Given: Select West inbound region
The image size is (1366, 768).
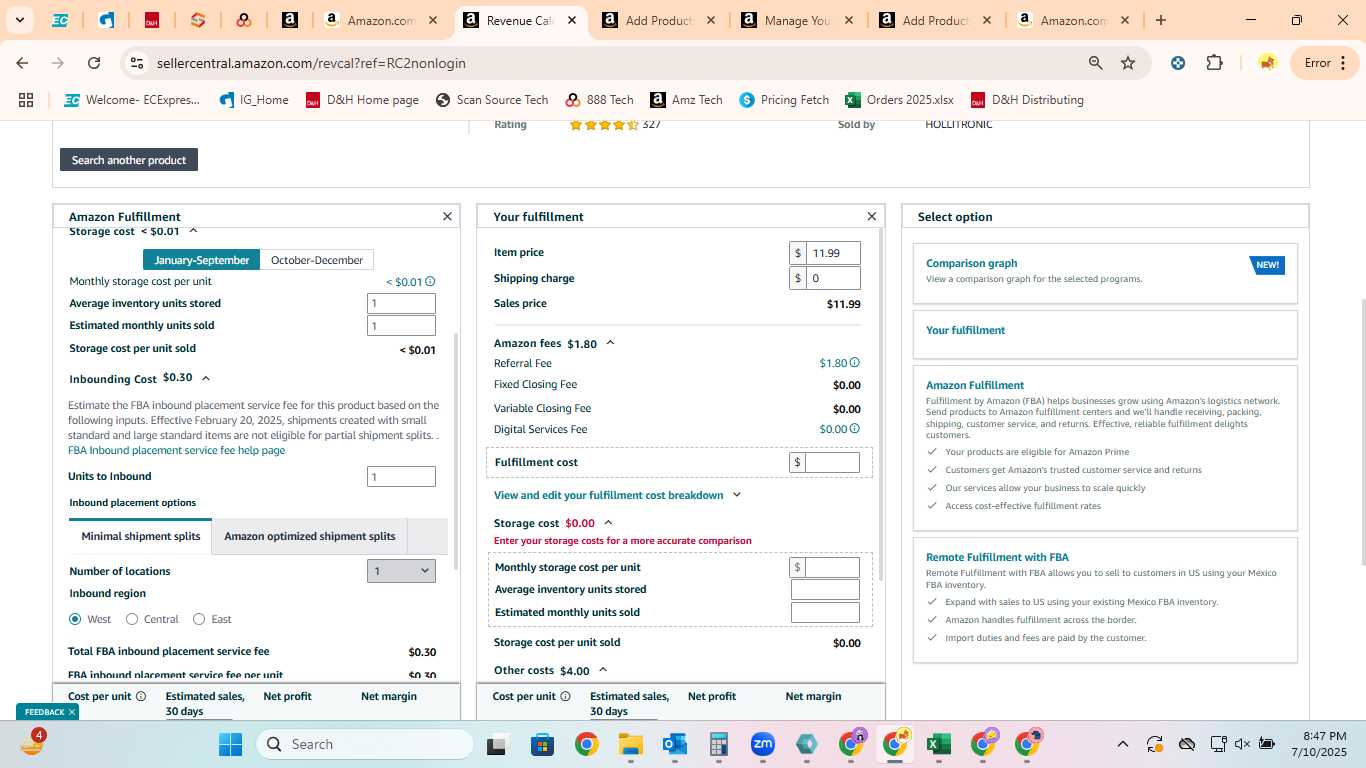Looking at the screenshot, I should (x=75, y=619).
